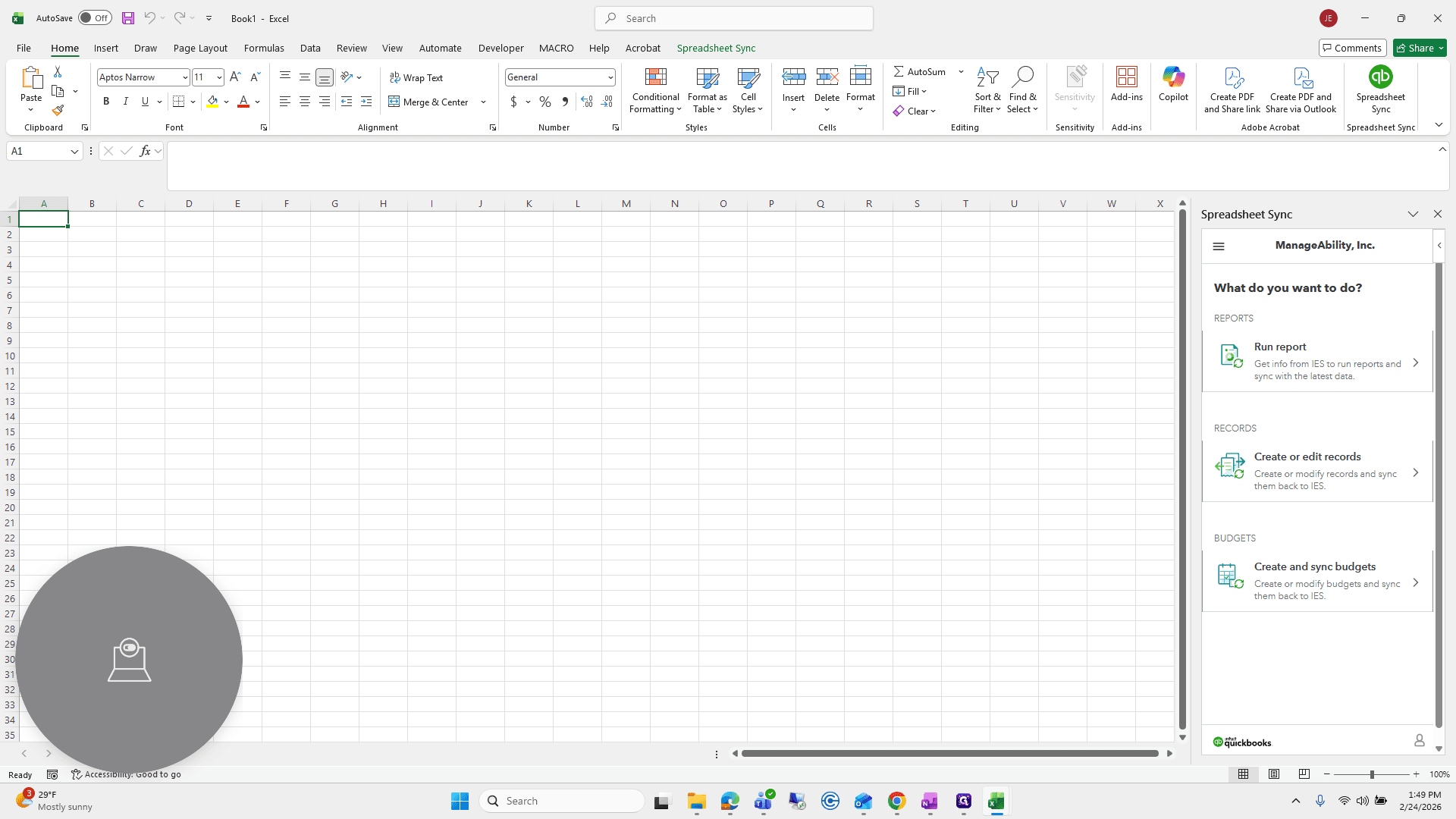
Task: Toggle Wrap Text
Action: (x=416, y=77)
